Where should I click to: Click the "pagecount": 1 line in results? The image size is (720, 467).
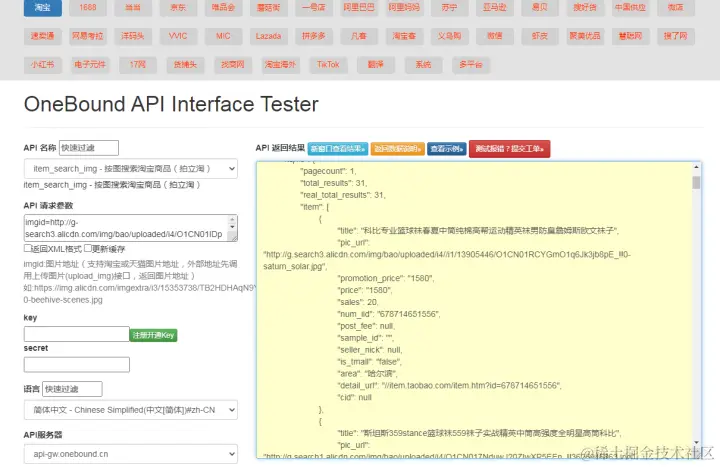[328, 171]
